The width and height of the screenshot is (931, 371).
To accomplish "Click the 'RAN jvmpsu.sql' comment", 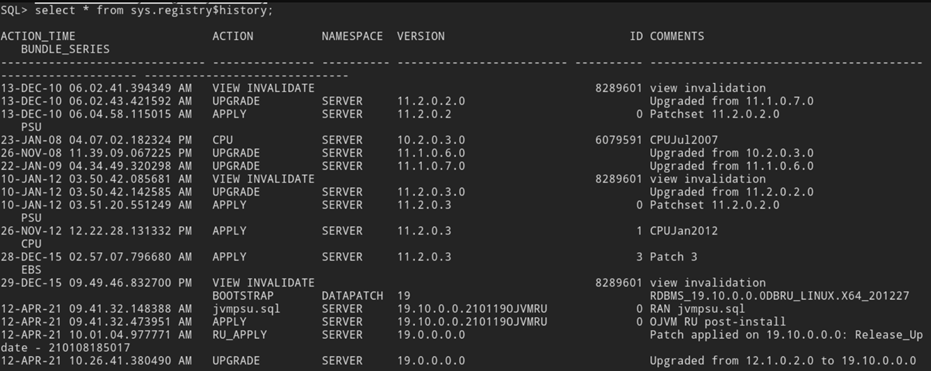I will [697, 309].
